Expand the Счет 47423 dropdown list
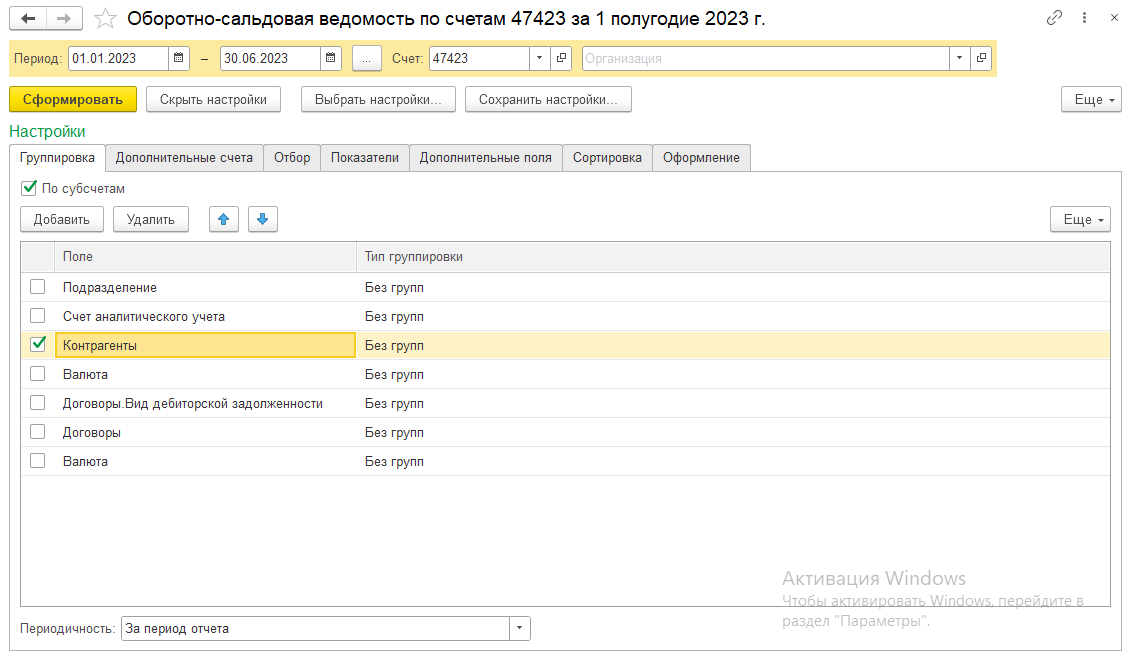Screen dimensions: 1133x655 pos(540,59)
